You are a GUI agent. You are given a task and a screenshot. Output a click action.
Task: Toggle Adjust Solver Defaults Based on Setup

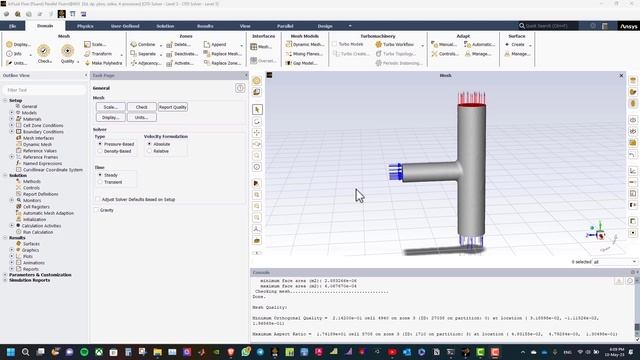tap(98, 200)
